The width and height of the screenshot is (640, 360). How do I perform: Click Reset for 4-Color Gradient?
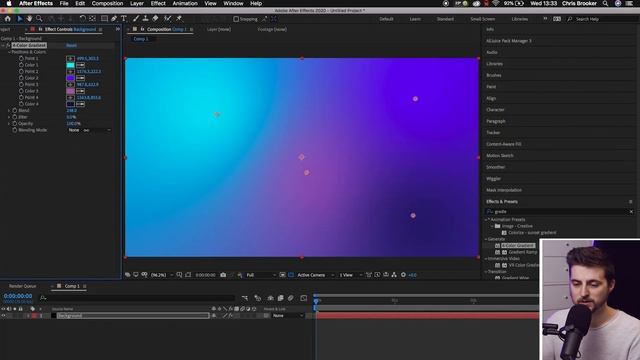71,45
